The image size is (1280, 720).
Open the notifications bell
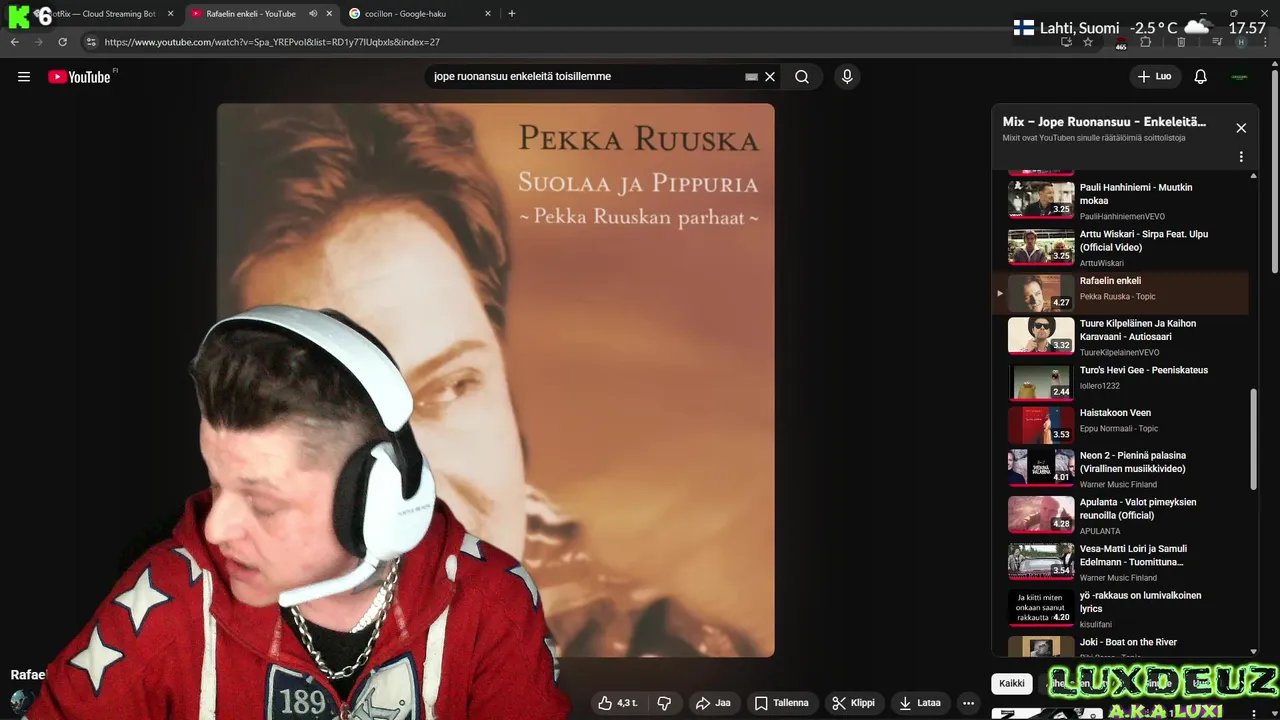(x=1201, y=77)
